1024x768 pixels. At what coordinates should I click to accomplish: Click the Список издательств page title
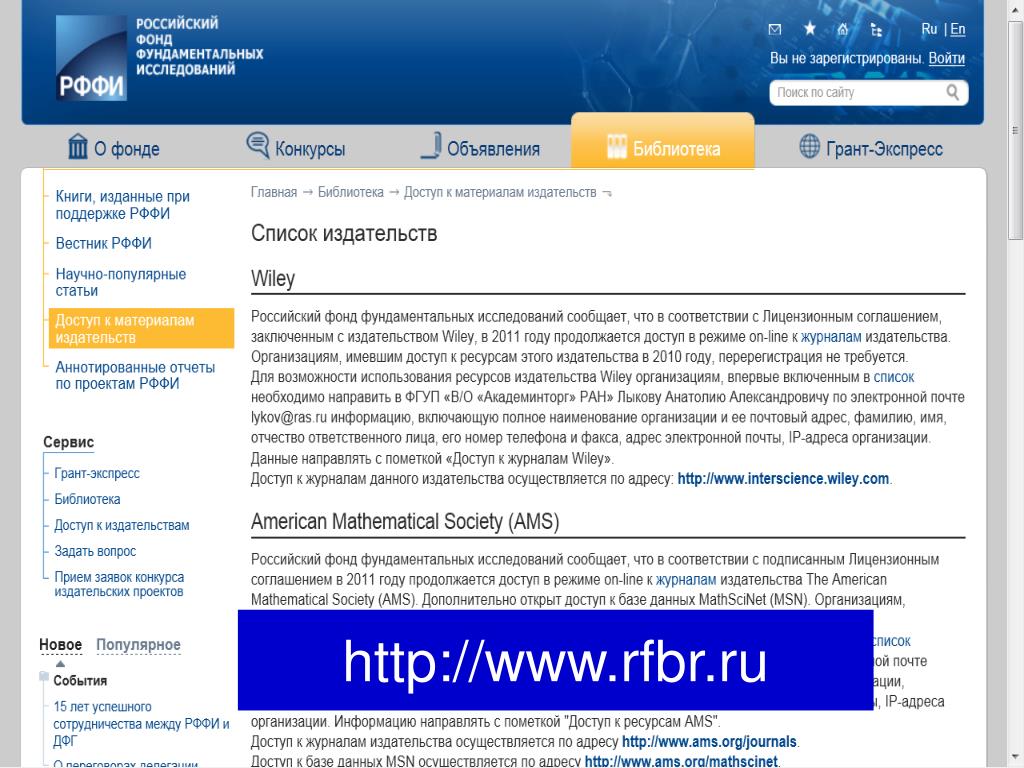pyautogui.click(x=344, y=233)
